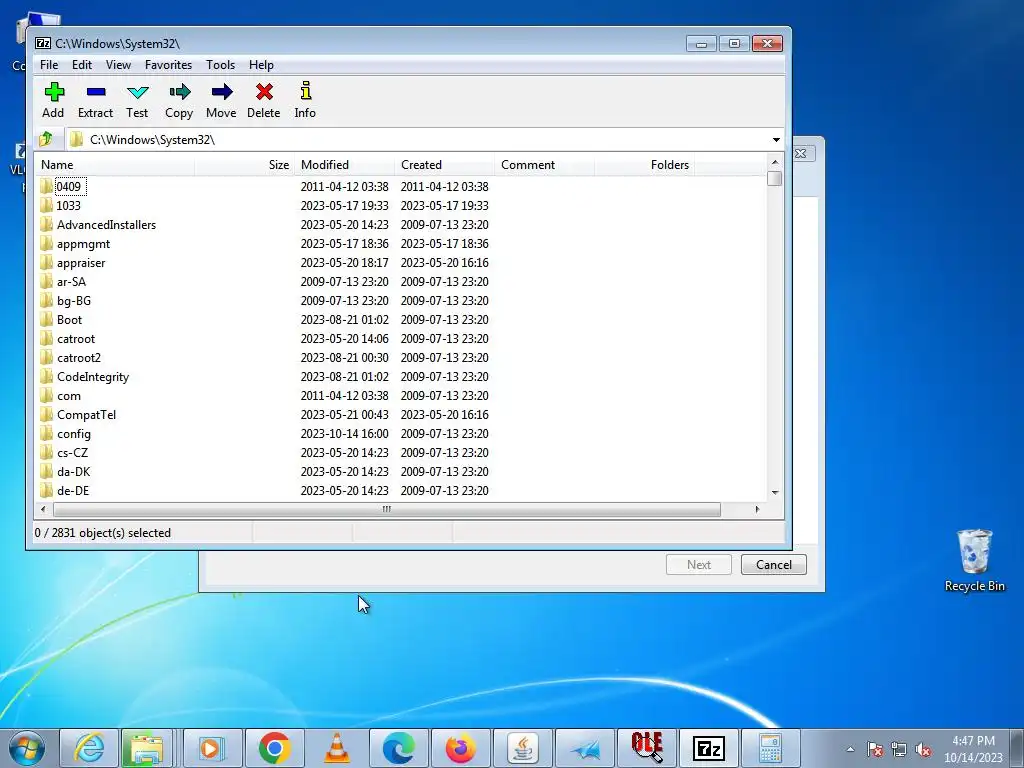Click Next in the background dialog
This screenshot has width=1024, height=768.
(x=699, y=565)
